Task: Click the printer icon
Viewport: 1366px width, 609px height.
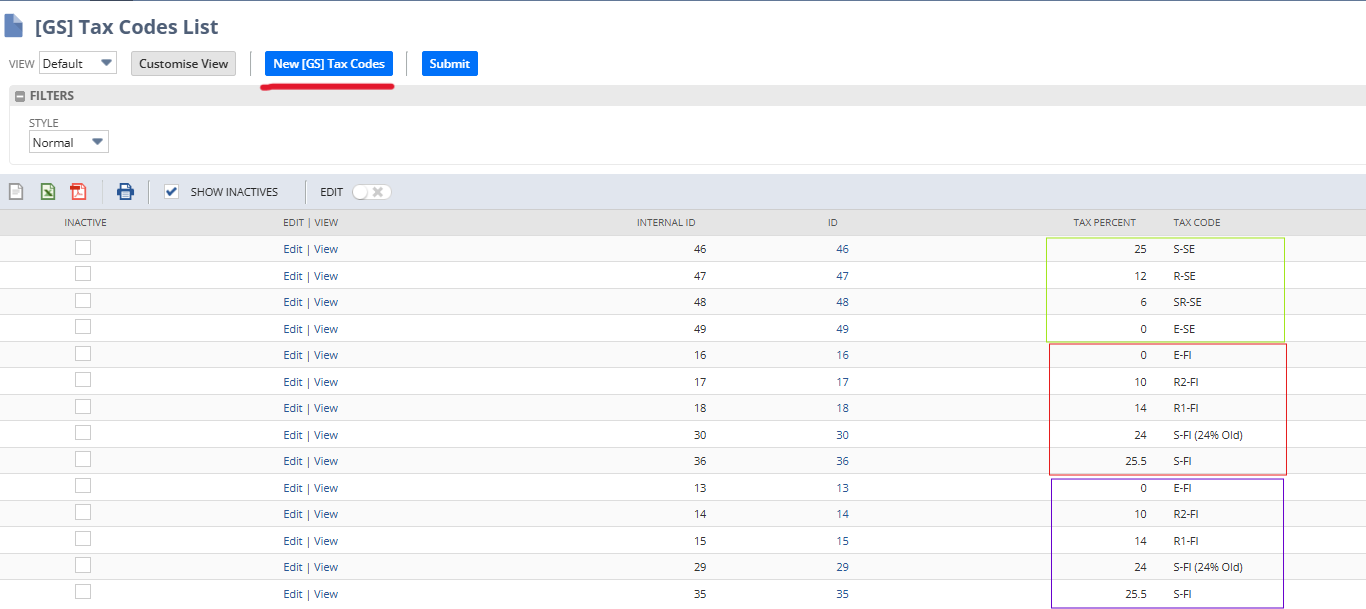Action: click(125, 192)
